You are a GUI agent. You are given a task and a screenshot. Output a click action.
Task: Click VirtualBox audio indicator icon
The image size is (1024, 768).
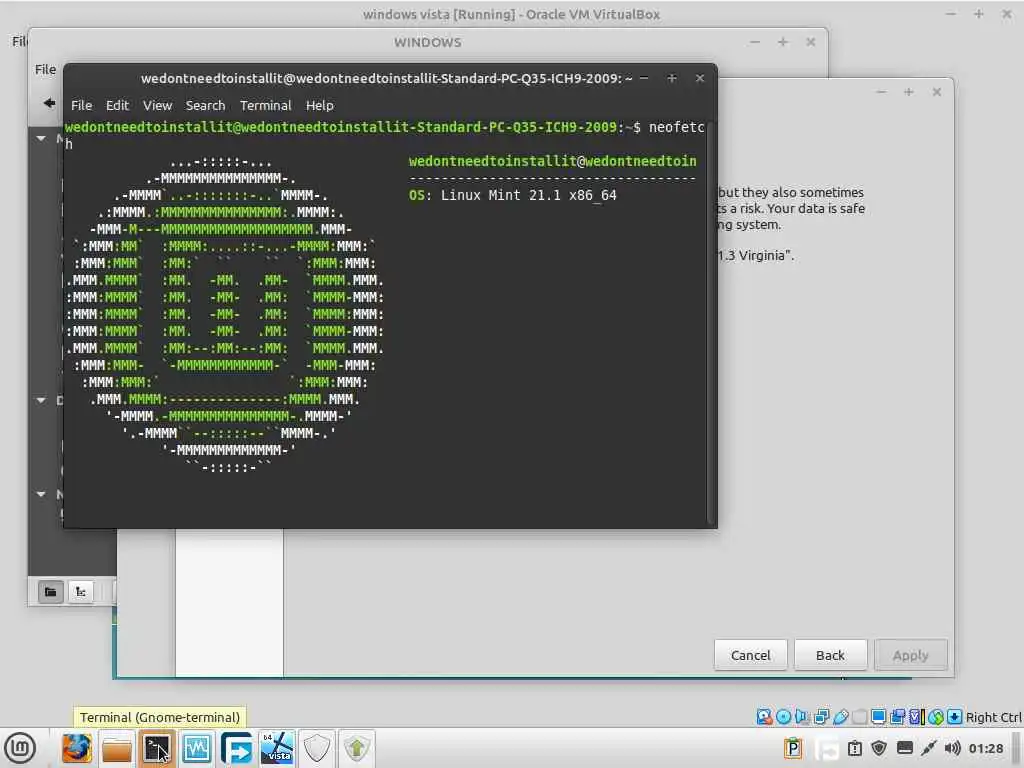click(x=802, y=717)
